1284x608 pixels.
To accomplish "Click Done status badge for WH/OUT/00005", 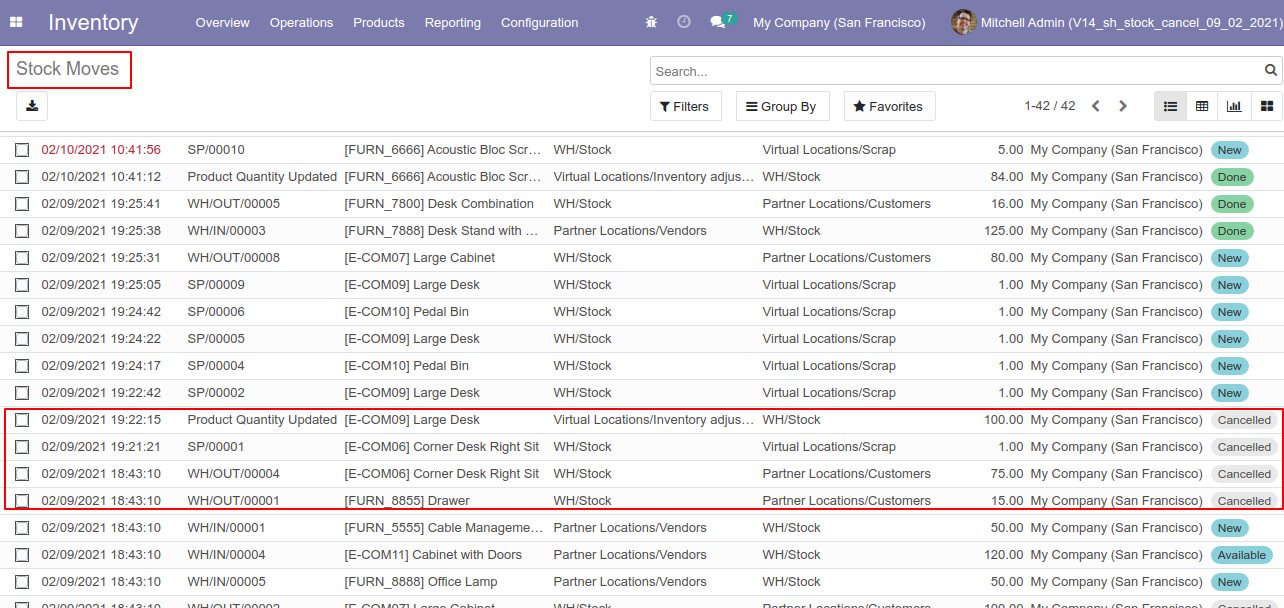I will (x=1232, y=204).
